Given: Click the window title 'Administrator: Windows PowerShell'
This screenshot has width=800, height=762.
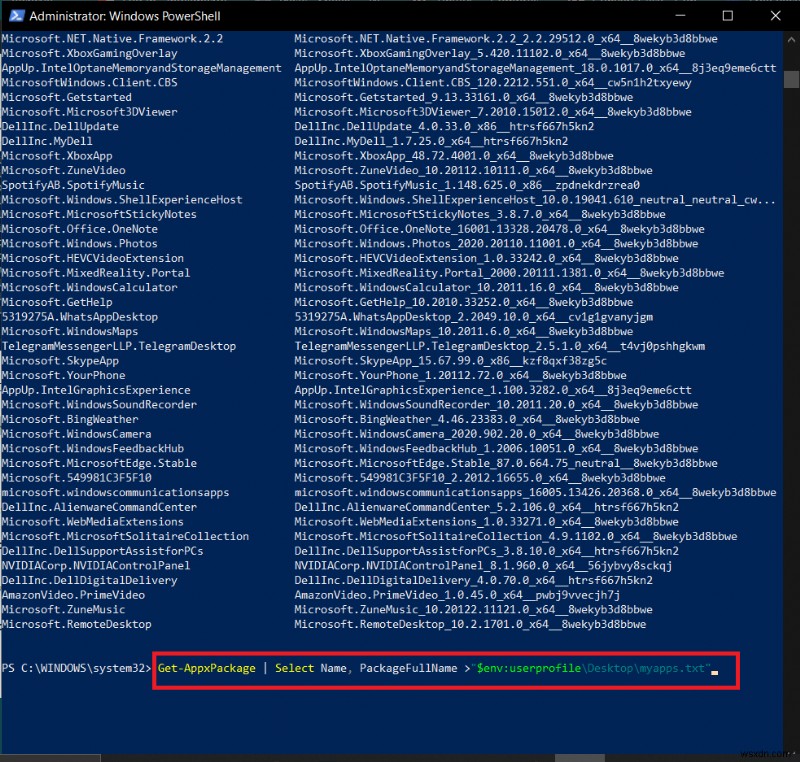Looking at the screenshot, I should point(125,16).
